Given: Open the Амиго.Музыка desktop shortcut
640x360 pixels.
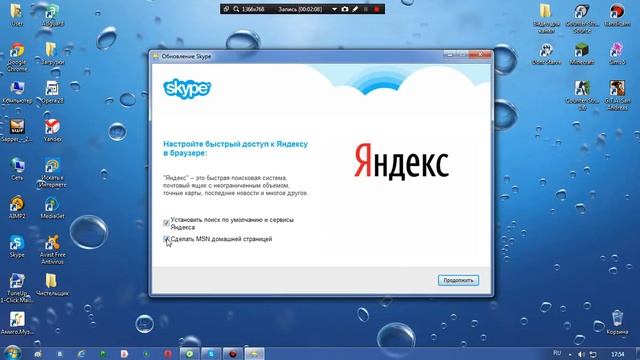Looking at the screenshot, I should click(x=17, y=323).
